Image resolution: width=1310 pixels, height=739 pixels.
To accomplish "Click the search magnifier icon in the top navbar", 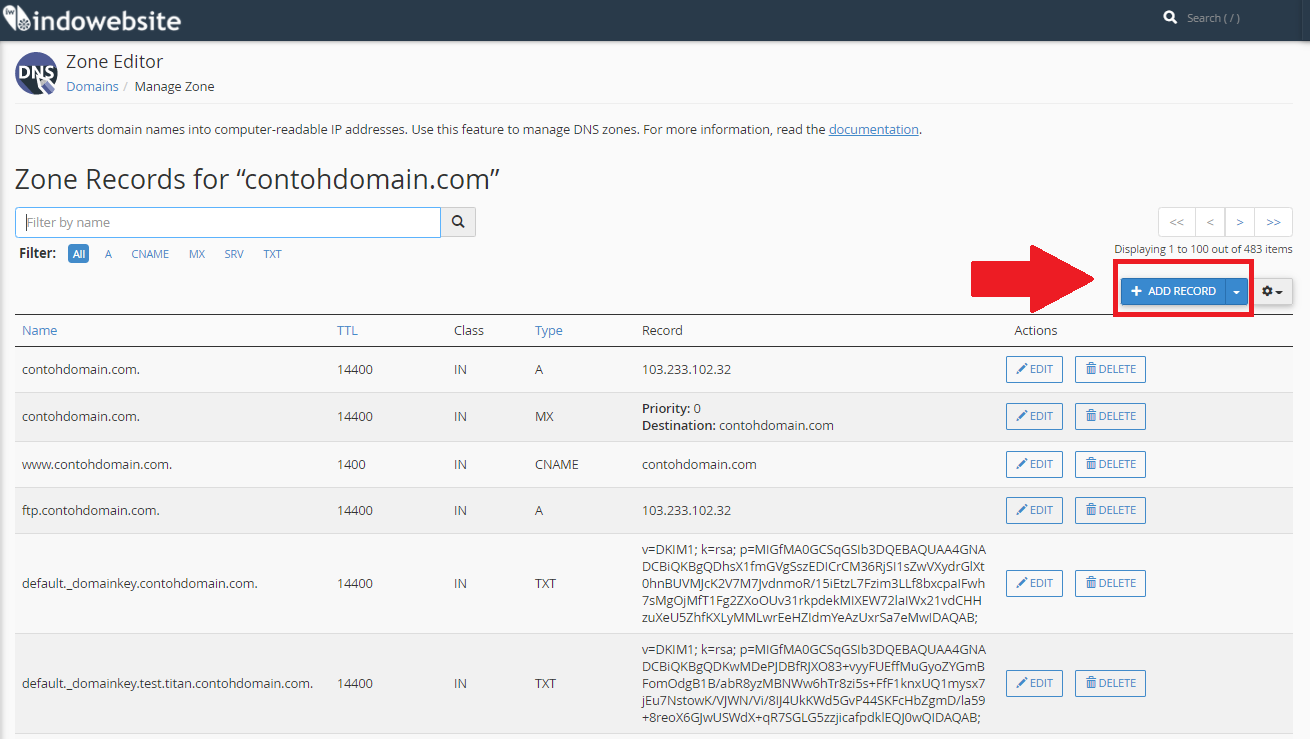I will [x=1170, y=17].
